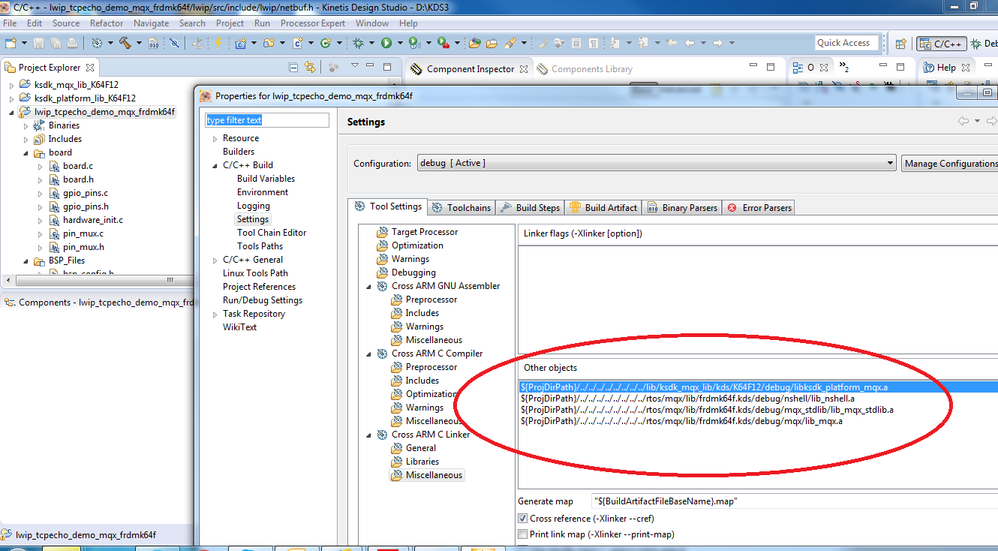Screen dimensions: 998x551
Task: Switch to the C/C++ perspective
Action: click(941, 44)
